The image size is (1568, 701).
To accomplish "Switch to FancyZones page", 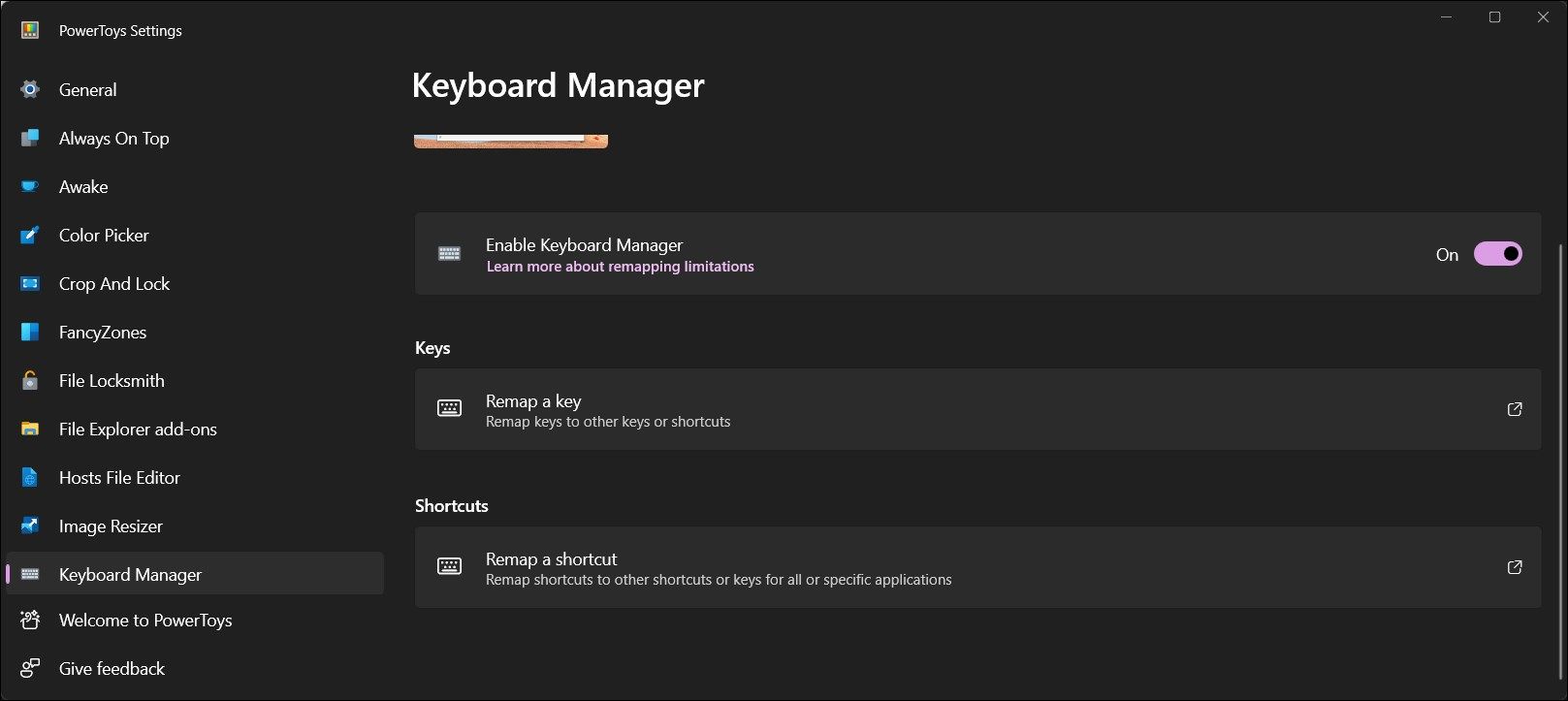I will 194,332.
